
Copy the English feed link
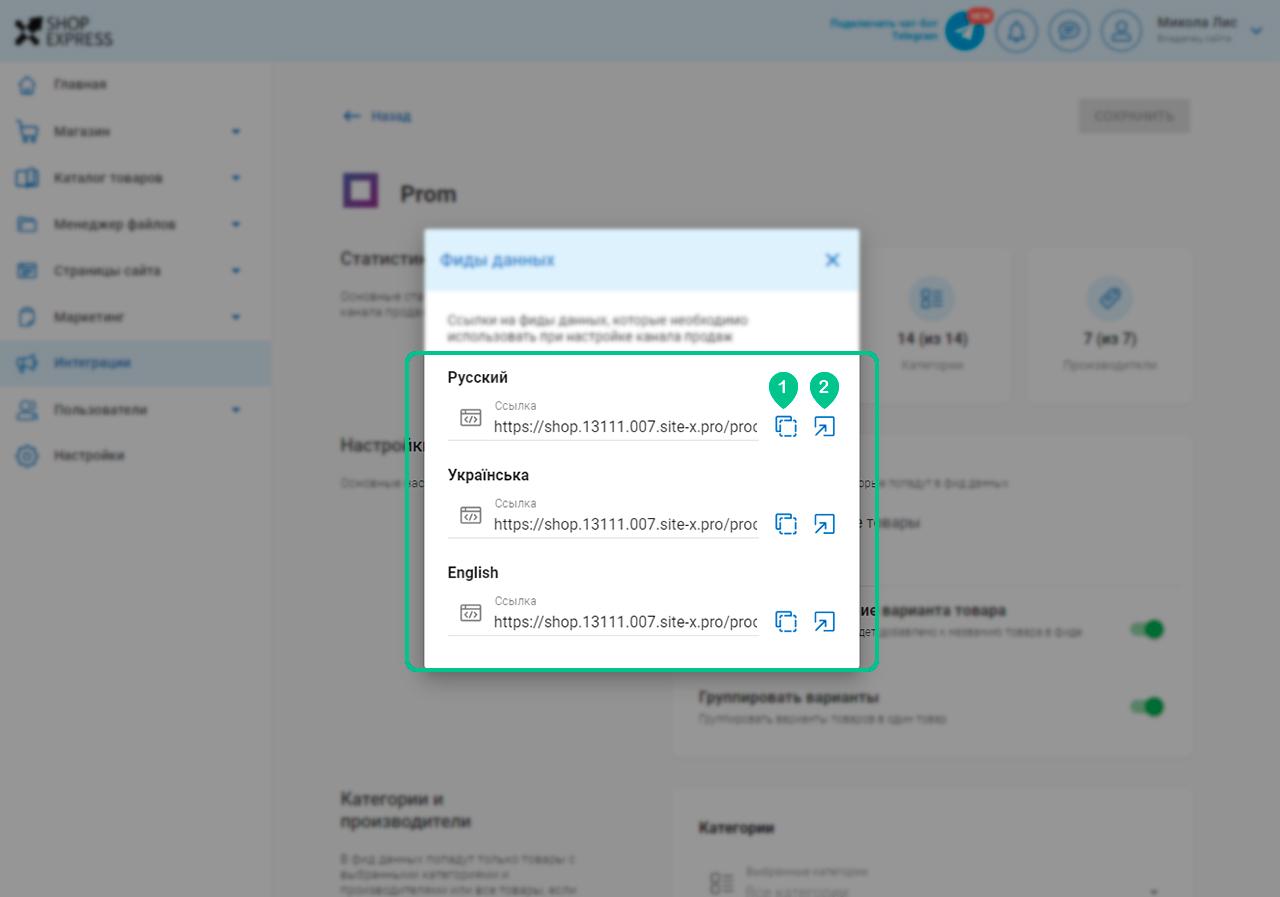[x=786, y=621]
